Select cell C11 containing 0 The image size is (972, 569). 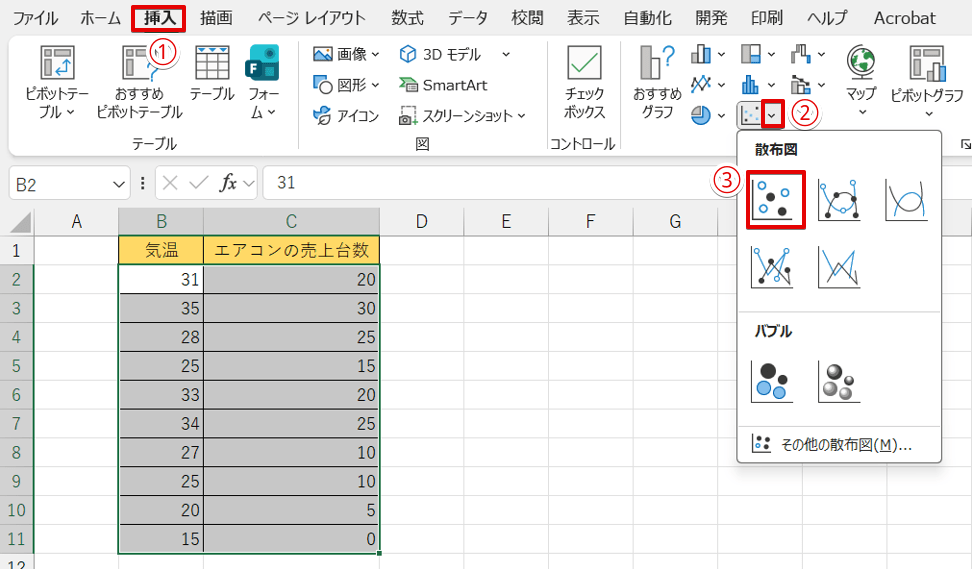click(x=291, y=539)
